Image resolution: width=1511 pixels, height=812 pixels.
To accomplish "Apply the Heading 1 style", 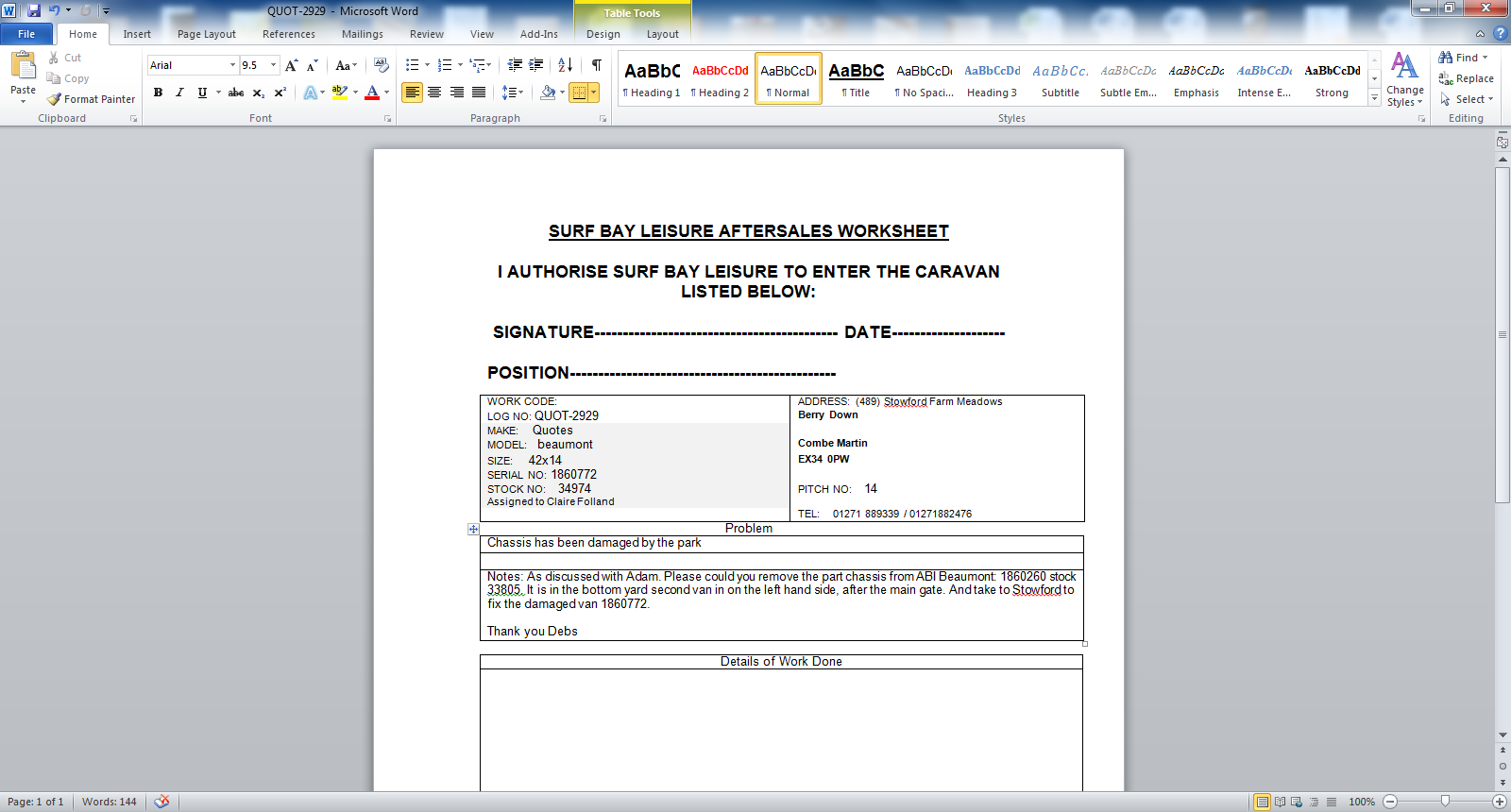I will coord(652,79).
